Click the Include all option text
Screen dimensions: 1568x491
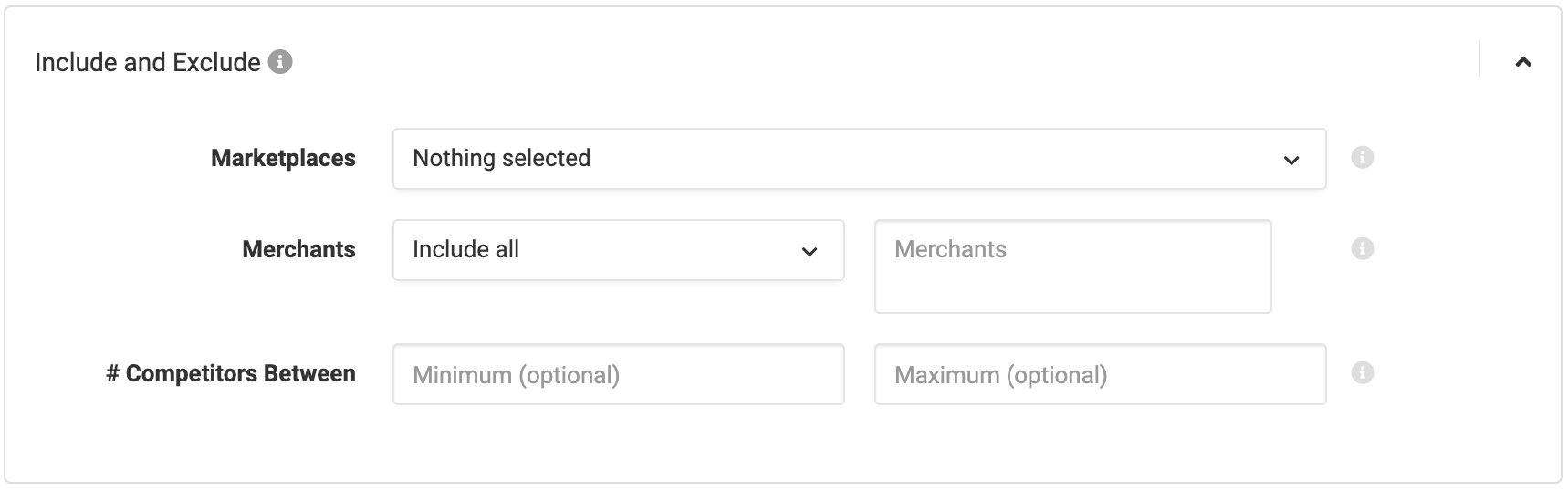click(466, 249)
